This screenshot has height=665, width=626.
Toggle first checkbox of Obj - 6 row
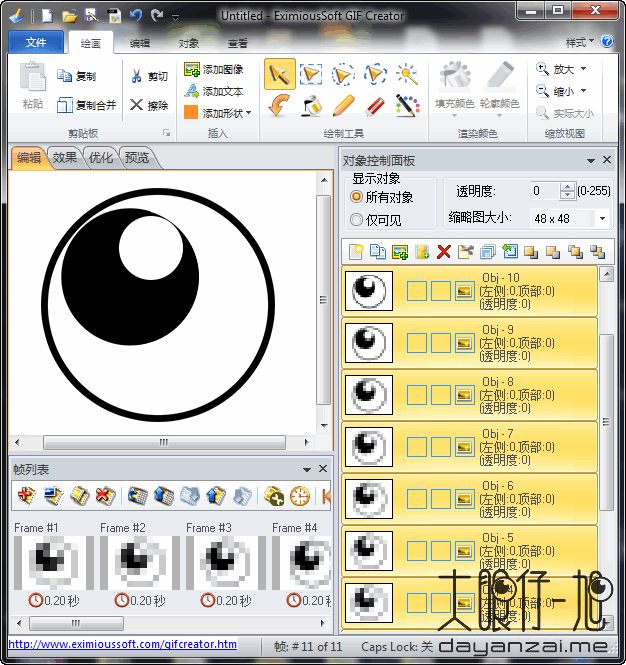click(416, 499)
